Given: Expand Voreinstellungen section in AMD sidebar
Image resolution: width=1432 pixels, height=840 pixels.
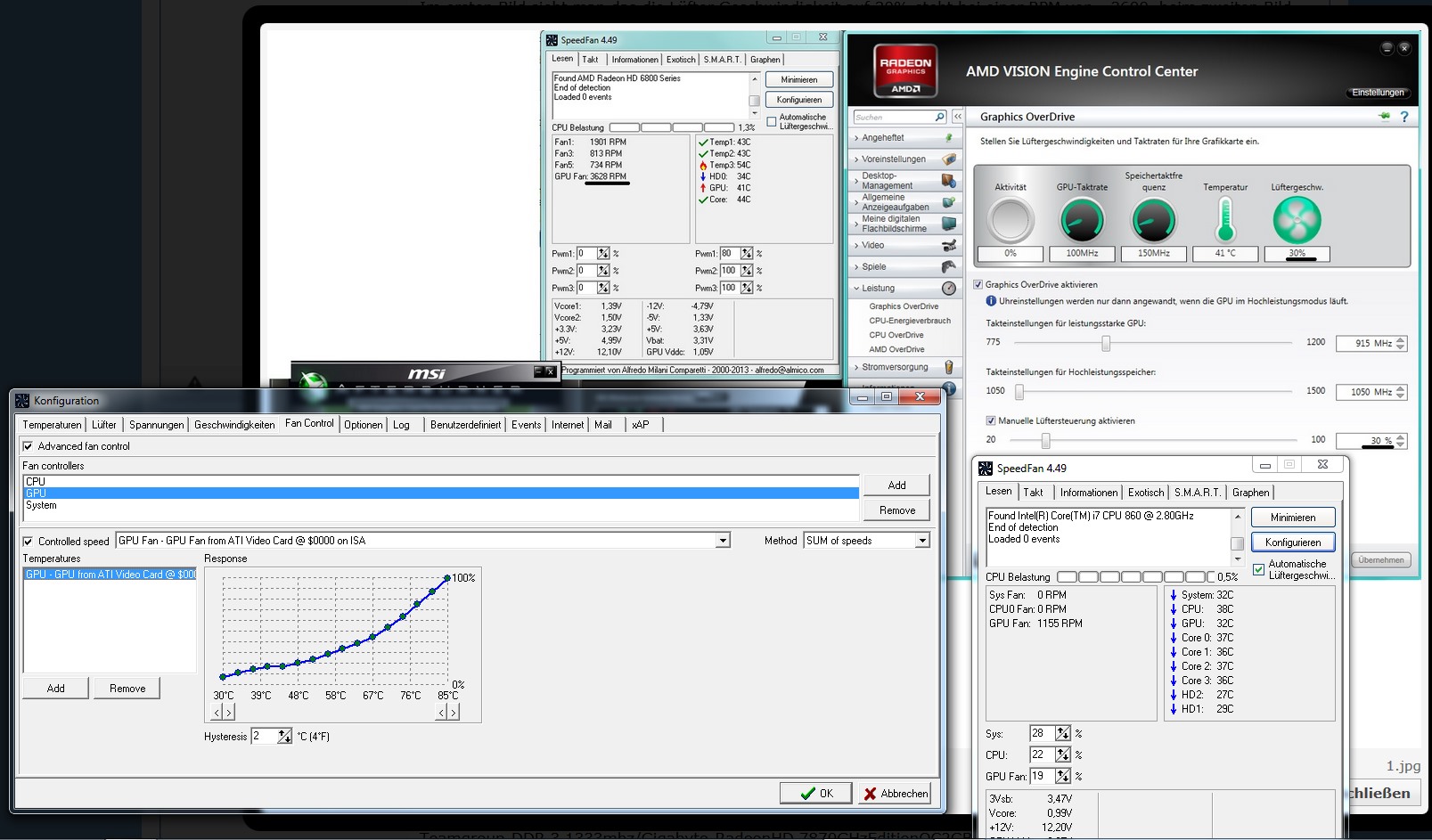Looking at the screenshot, I should click(x=856, y=159).
